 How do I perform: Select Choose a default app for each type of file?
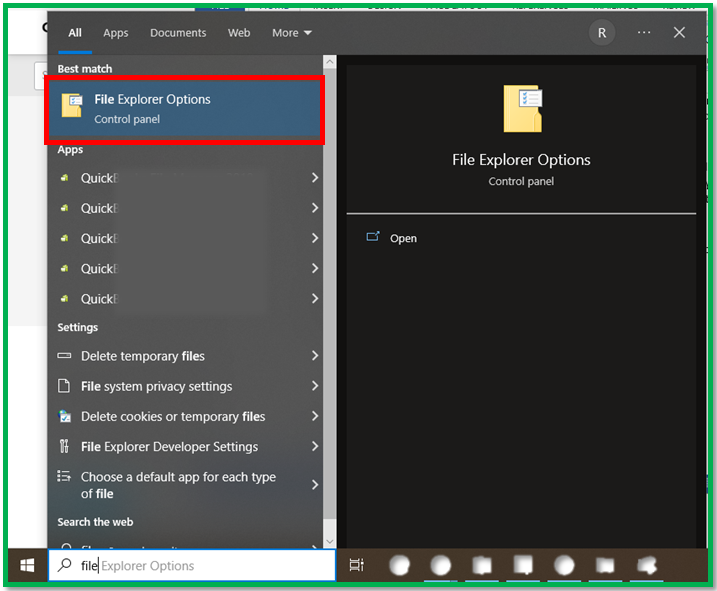pyautogui.click(x=185, y=485)
